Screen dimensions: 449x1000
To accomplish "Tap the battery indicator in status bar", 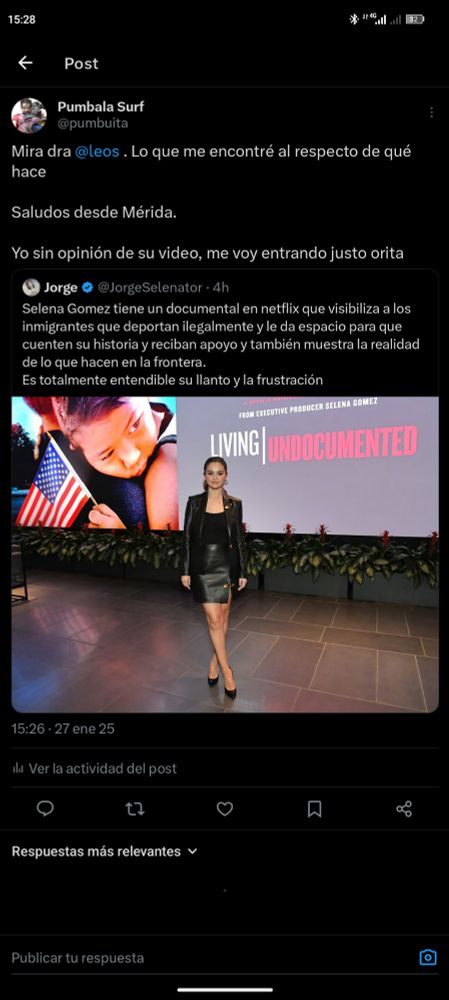I will 415,20.
